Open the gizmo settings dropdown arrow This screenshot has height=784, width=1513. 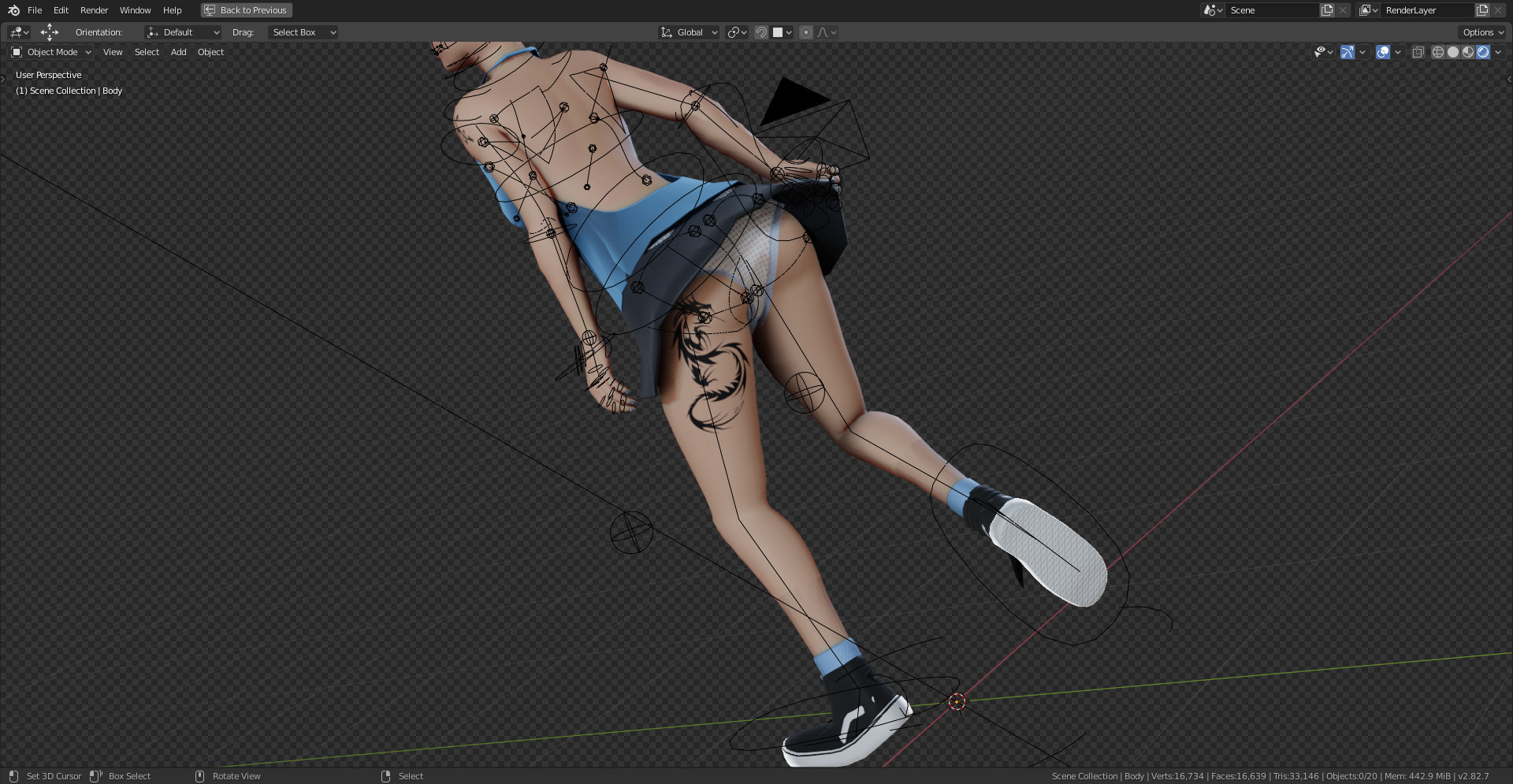1362,52
